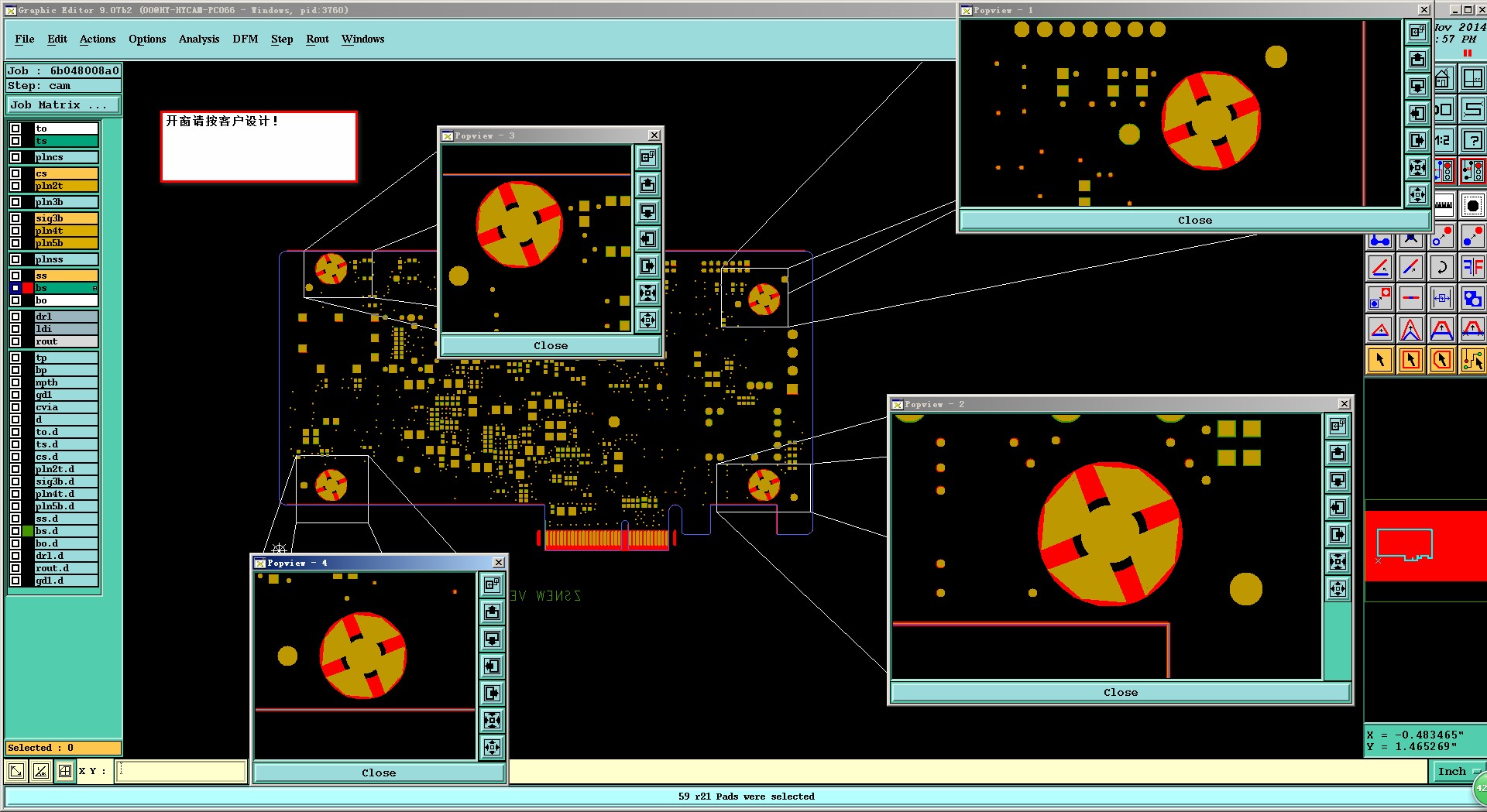Toggle the checkbox for layer plncs
Viewport: 1487px width, 812px height.
pyautogui.click(x=15, y=157)
